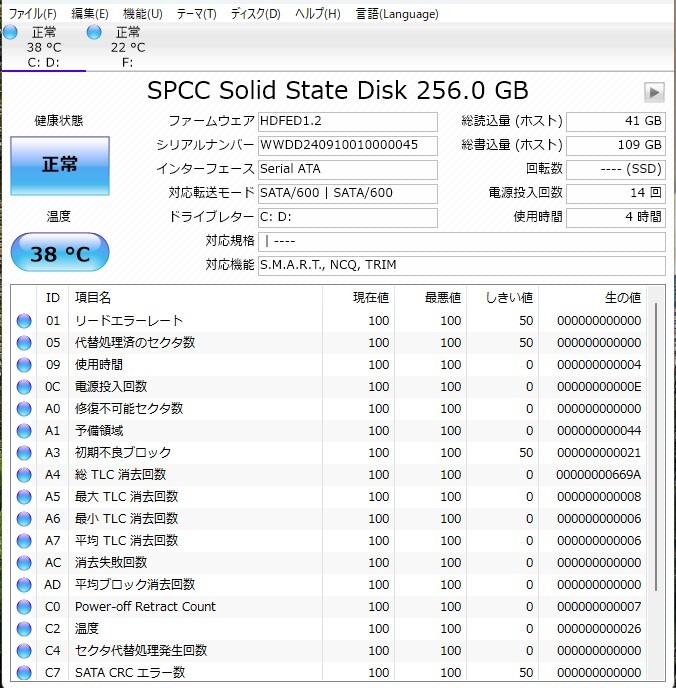
Task: Click status orb for row AD 平均ブロック消去回数
Action: coord(24,584)
